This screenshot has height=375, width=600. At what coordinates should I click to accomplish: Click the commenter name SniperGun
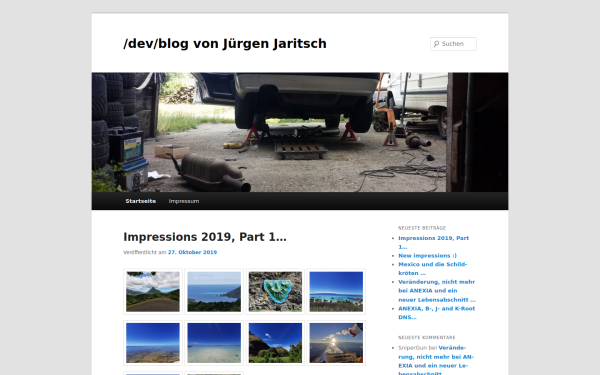[x=412, y=348]
